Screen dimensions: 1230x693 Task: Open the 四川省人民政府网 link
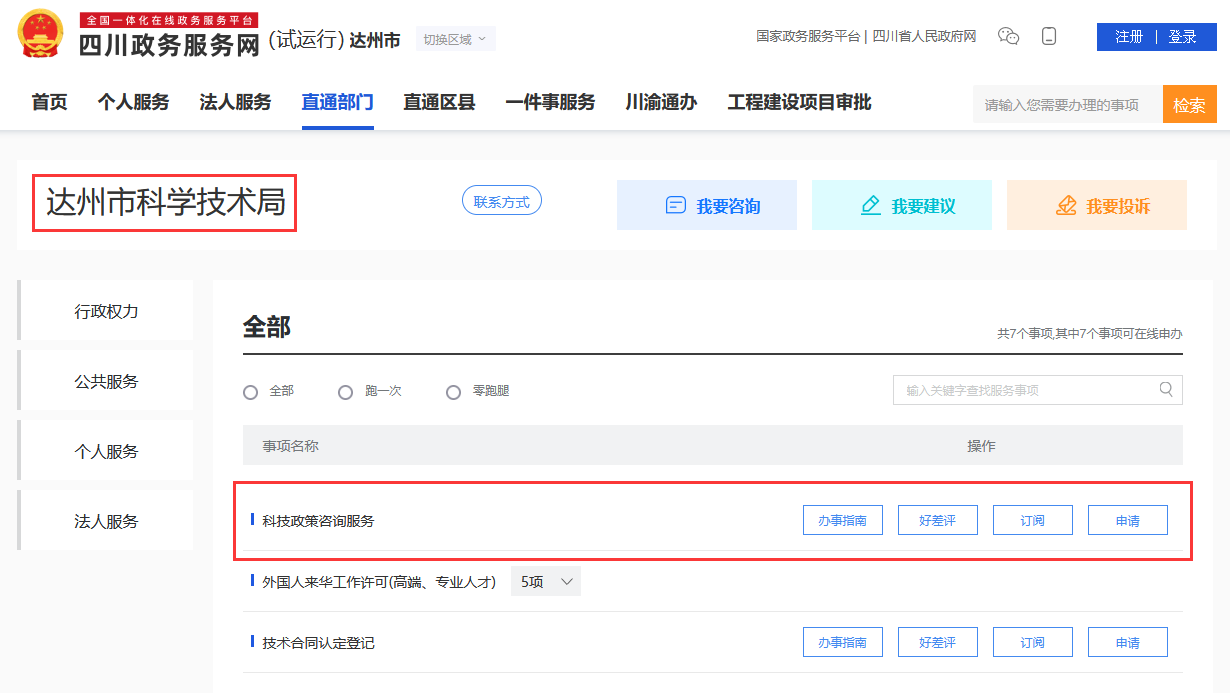[924, 37]
